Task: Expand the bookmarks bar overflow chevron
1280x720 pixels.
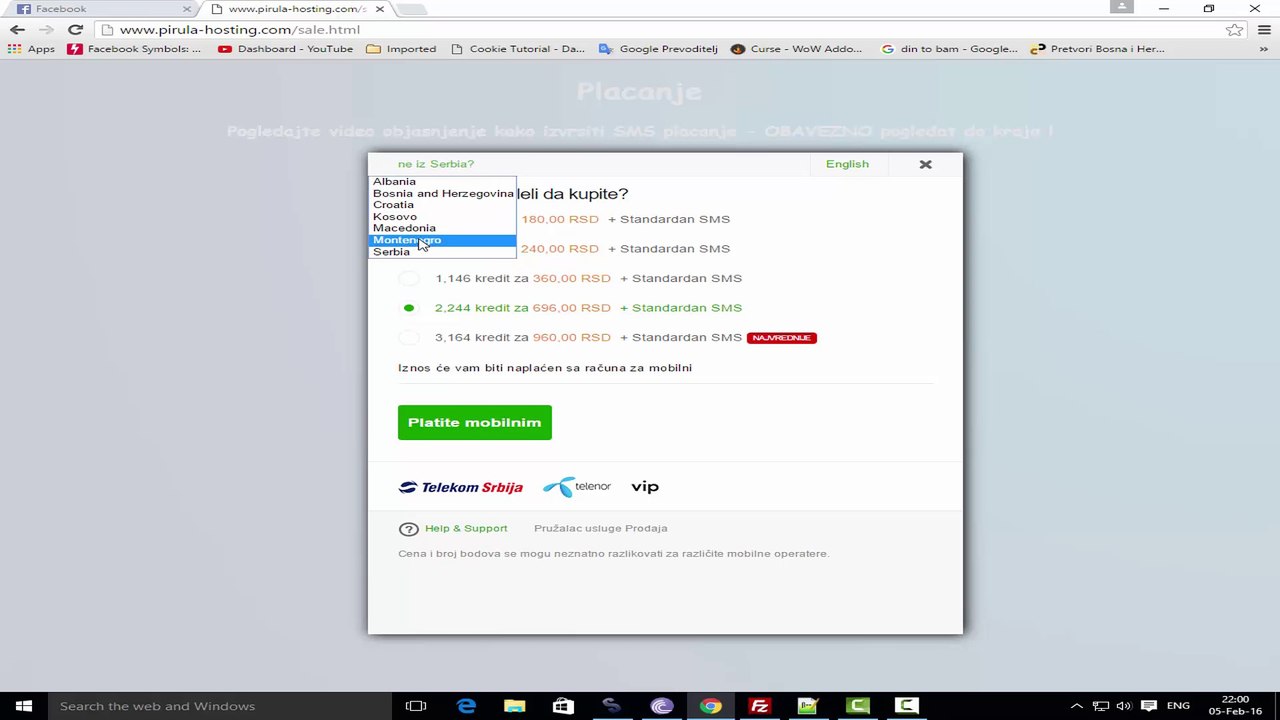Action: [1263, 49]
